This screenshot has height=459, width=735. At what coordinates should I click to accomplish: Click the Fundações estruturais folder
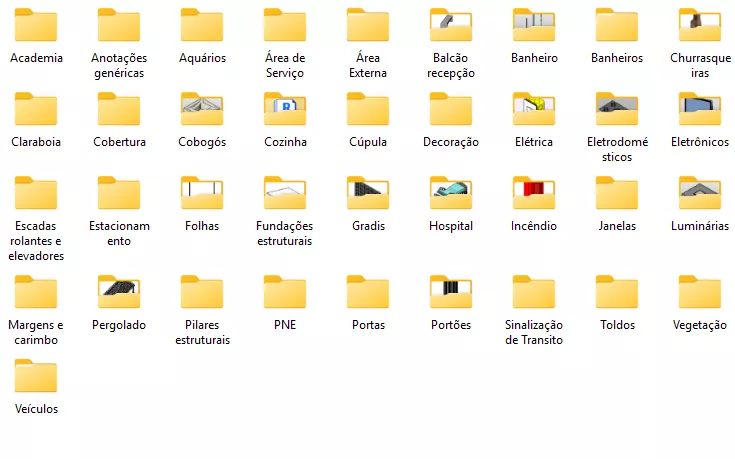click(285, 194)
